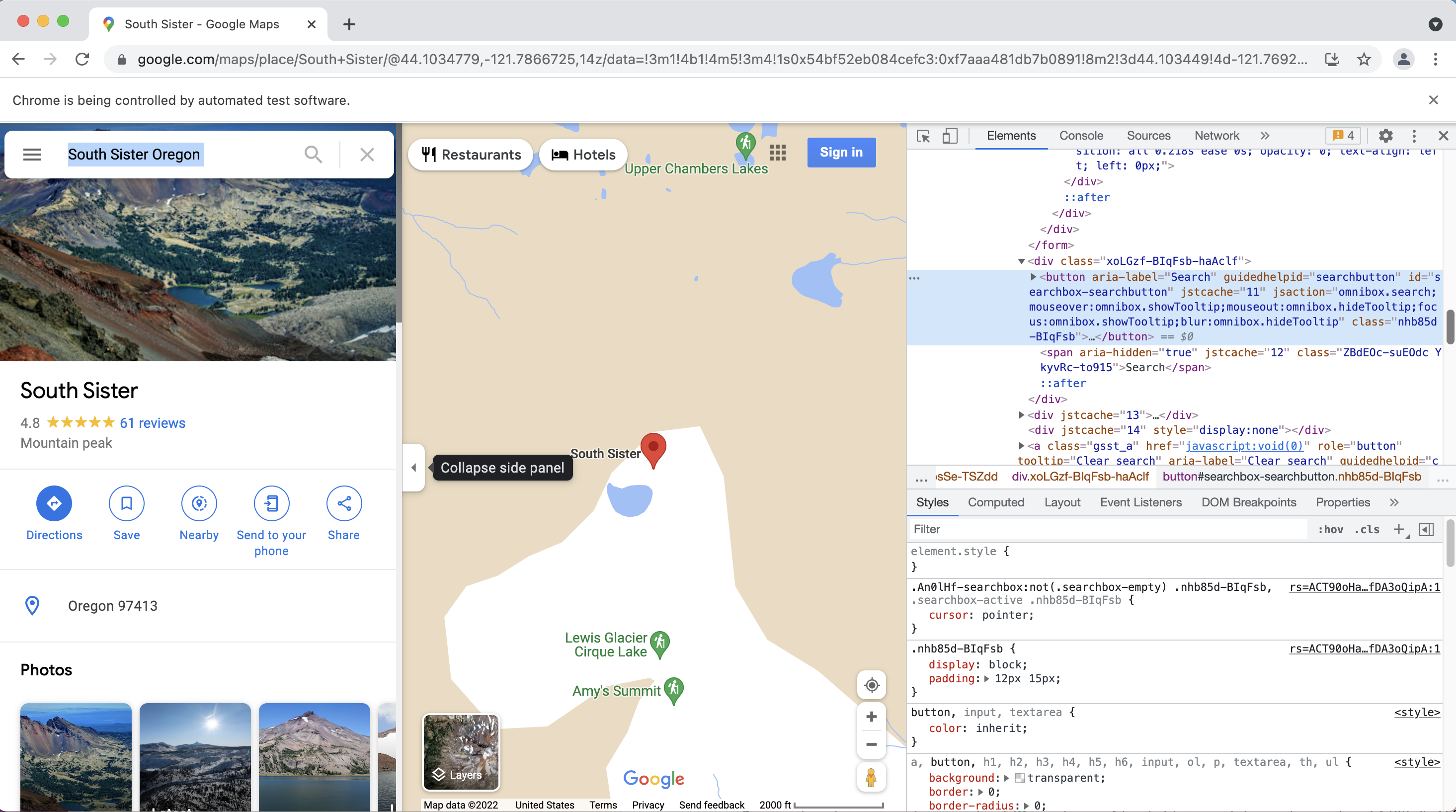Zoom in on the map
Screen dimensions: 1456x812
(x=872, y=717)
